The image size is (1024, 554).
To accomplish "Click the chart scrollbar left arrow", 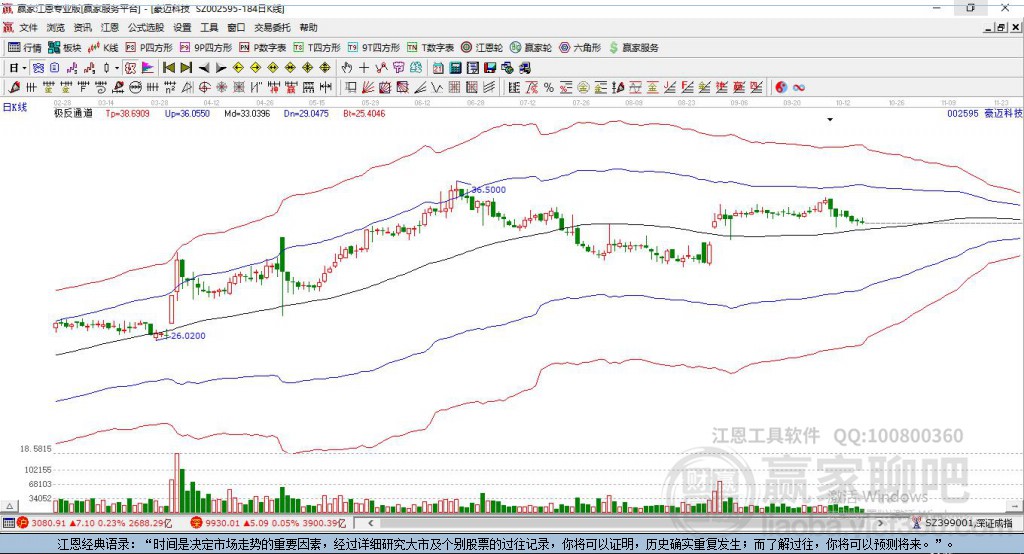I will (x=370, y=523).
